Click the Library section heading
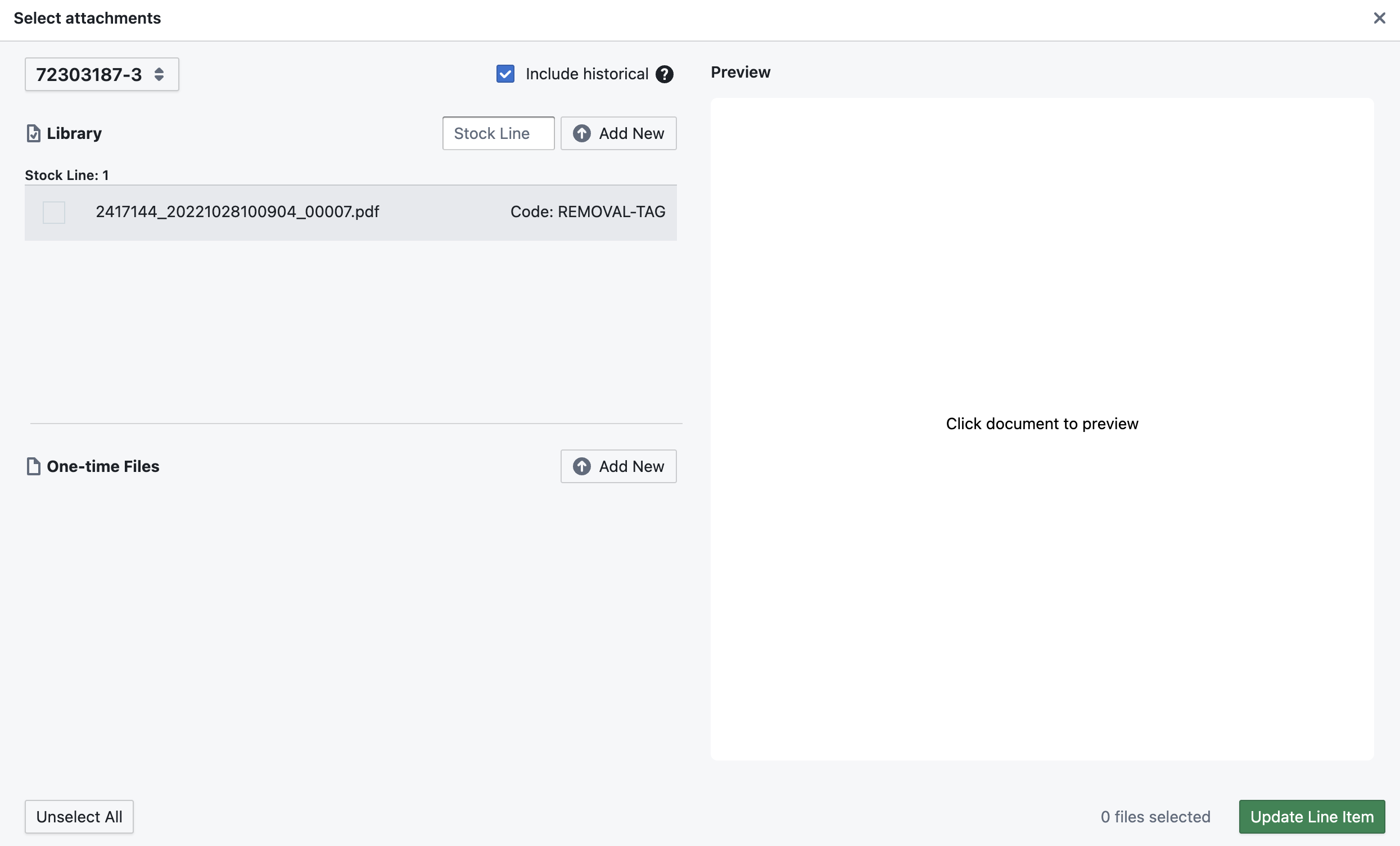The width and height of the screenshot is (1400, 846). click(x=74, y=133)
